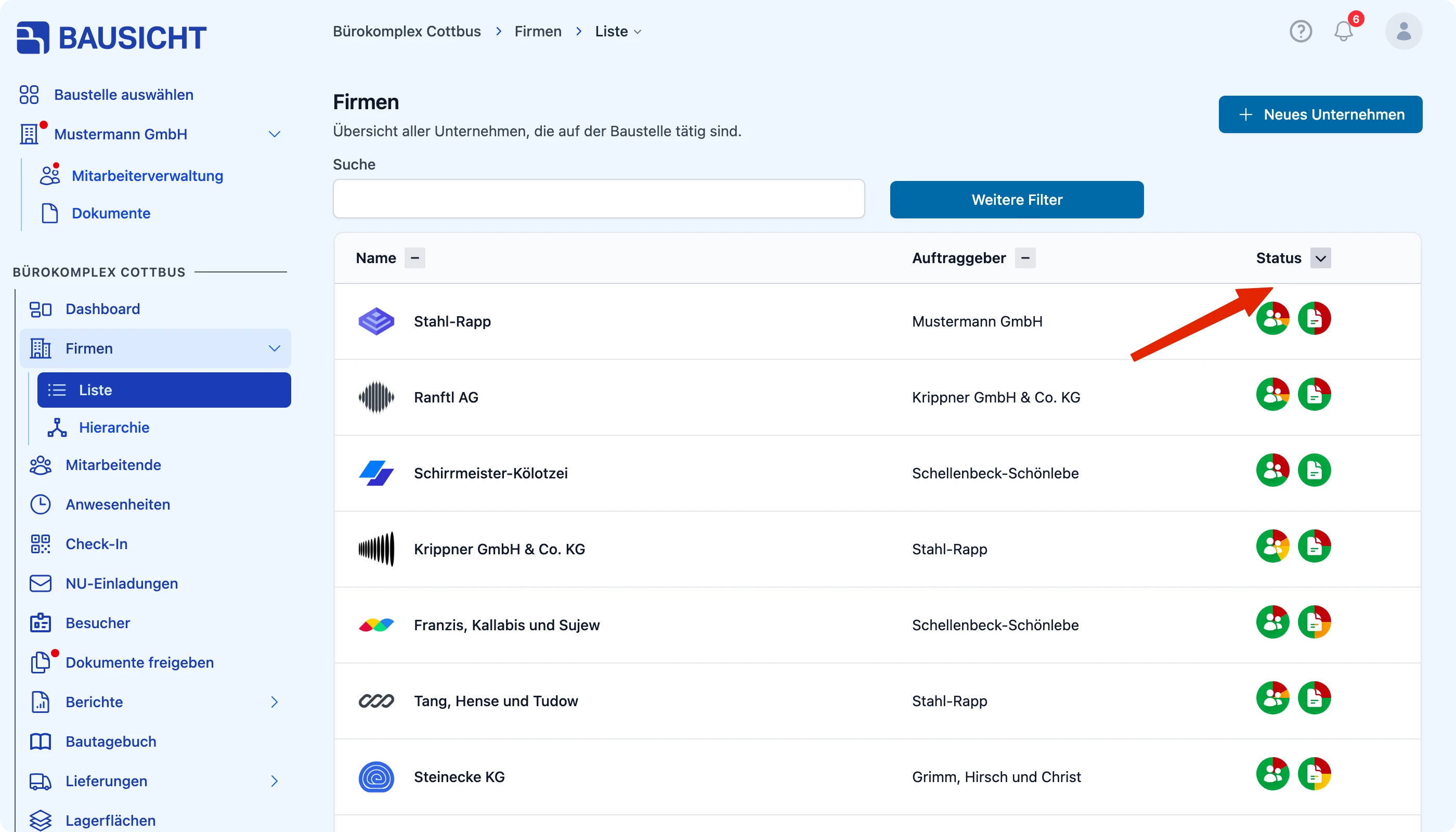1456x832 pixels.
Task: Open employee status icon for Franzis row
Action: 1272,622
